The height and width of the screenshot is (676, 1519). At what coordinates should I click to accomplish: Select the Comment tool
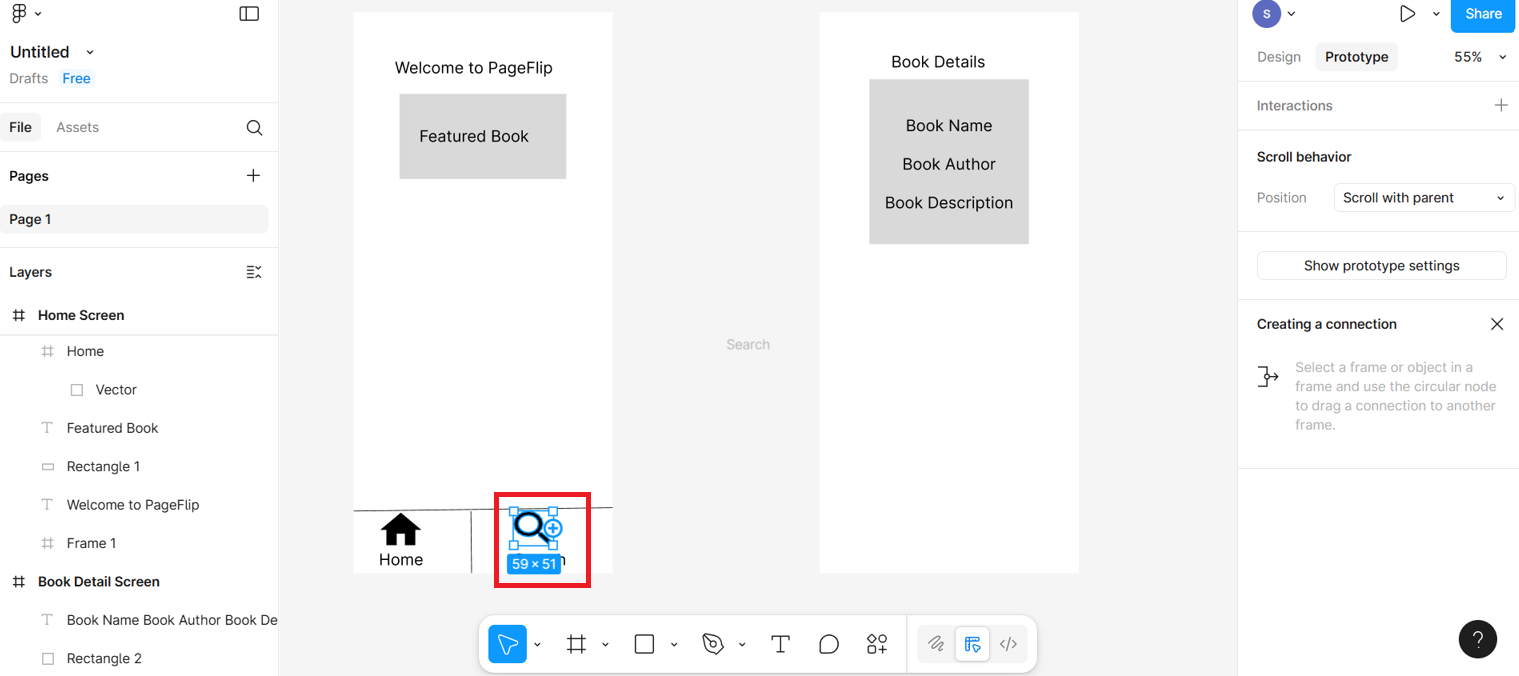click(x=829, y=645)
